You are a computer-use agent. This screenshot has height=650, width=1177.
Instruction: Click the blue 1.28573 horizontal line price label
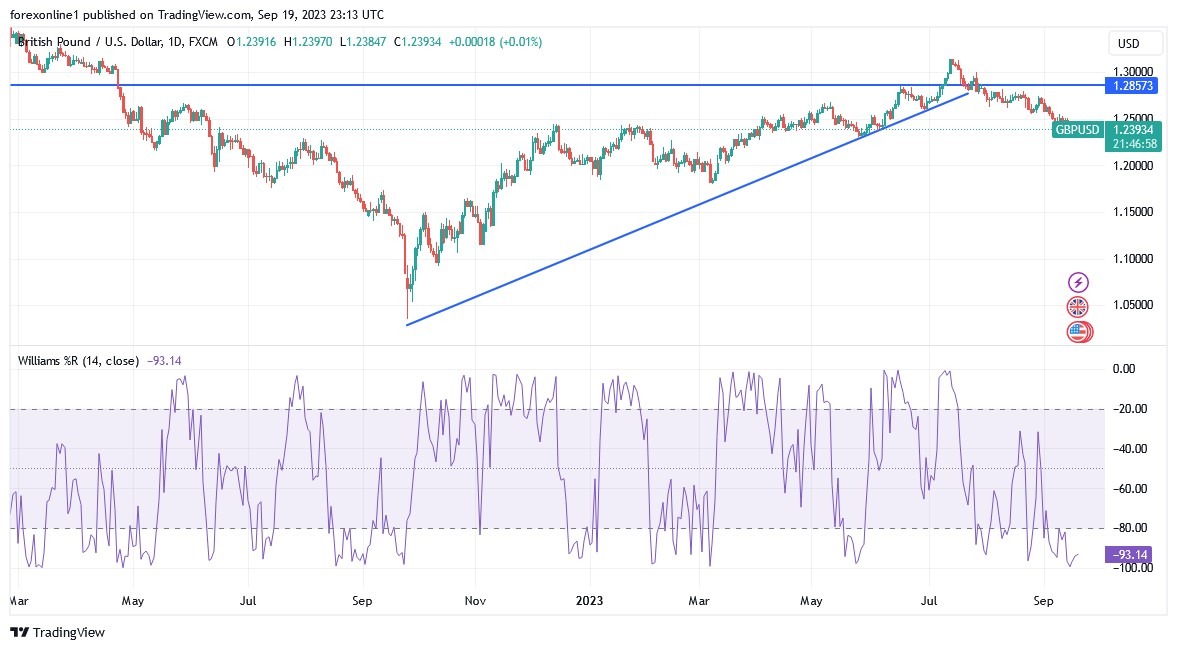point(1135,86)
